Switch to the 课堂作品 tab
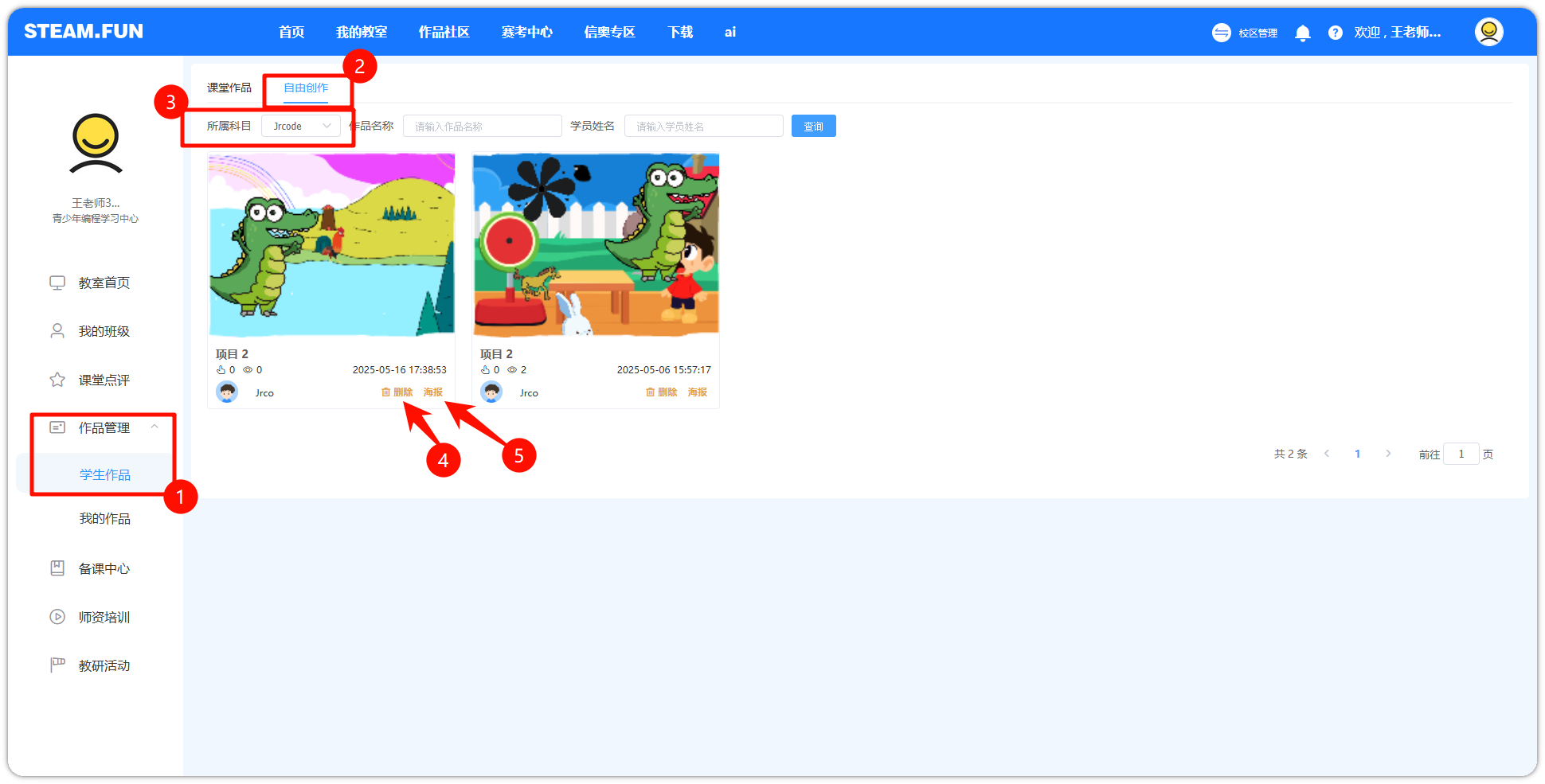 pyautogui.click(x=229, y=88)
